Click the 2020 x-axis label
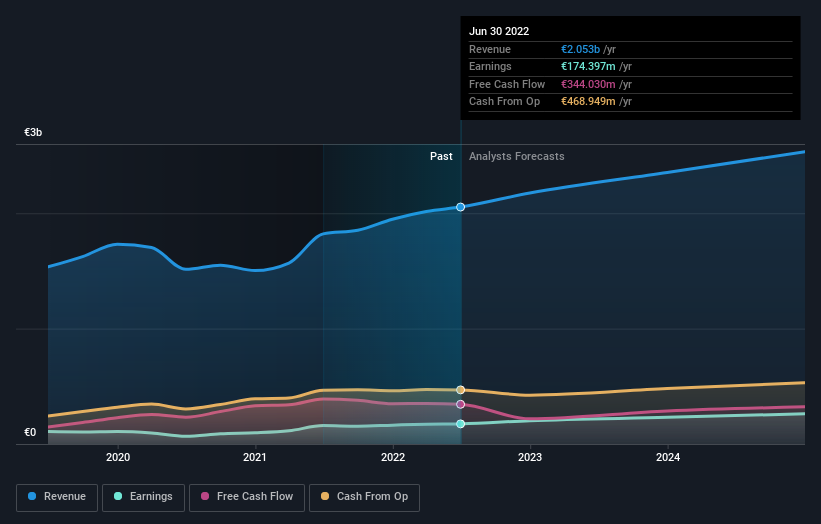821x524 pixels. (x=118, y=458)
